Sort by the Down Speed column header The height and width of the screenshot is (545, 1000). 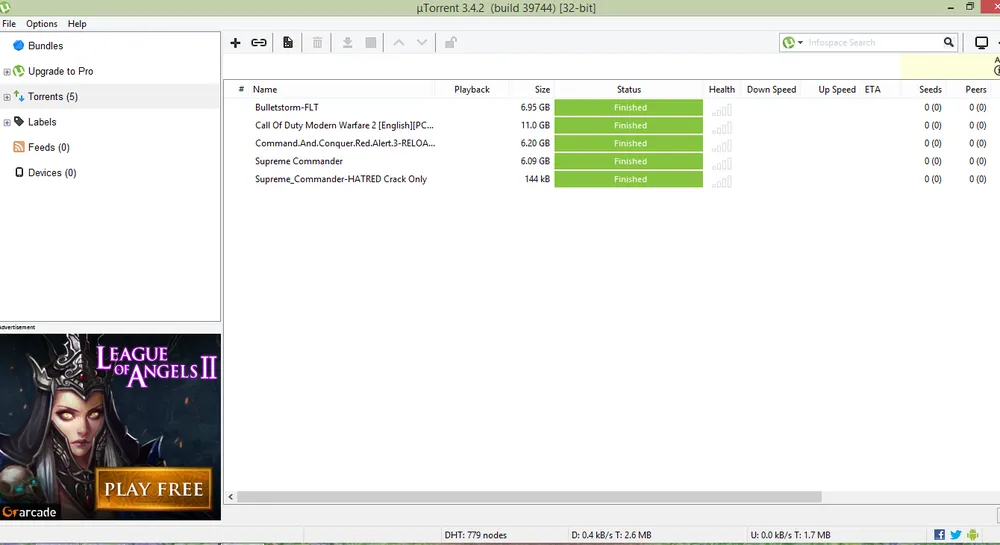(x=771, y=89)
